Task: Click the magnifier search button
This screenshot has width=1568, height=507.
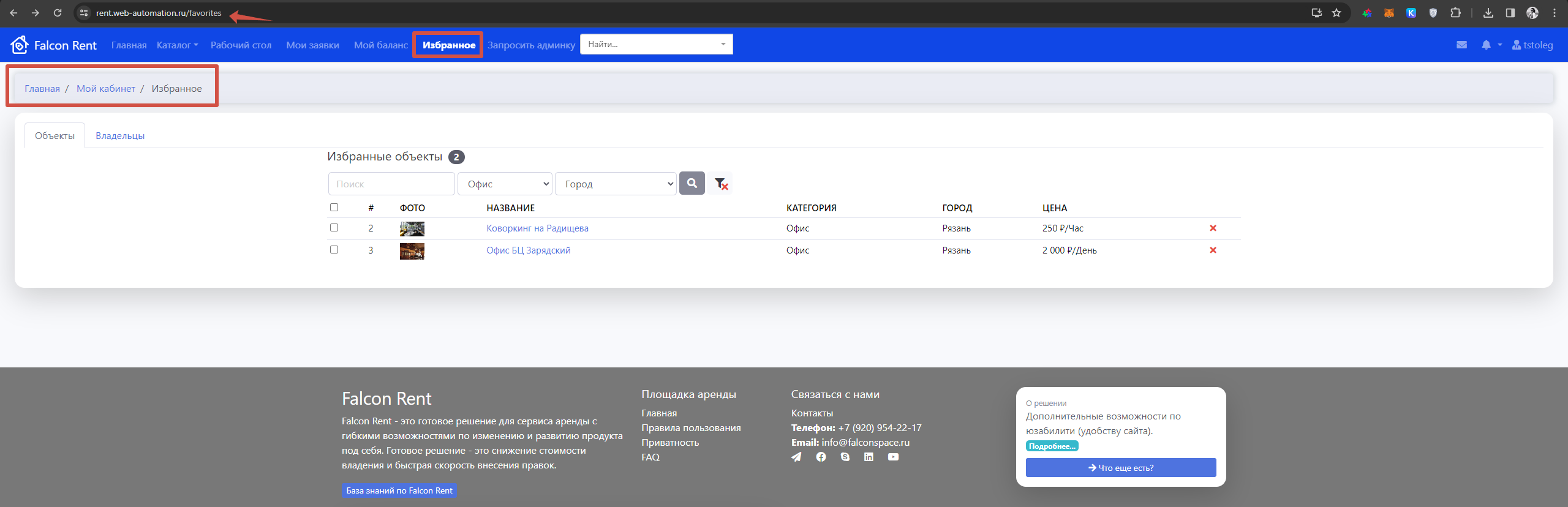Action: [x=692, y=183]
